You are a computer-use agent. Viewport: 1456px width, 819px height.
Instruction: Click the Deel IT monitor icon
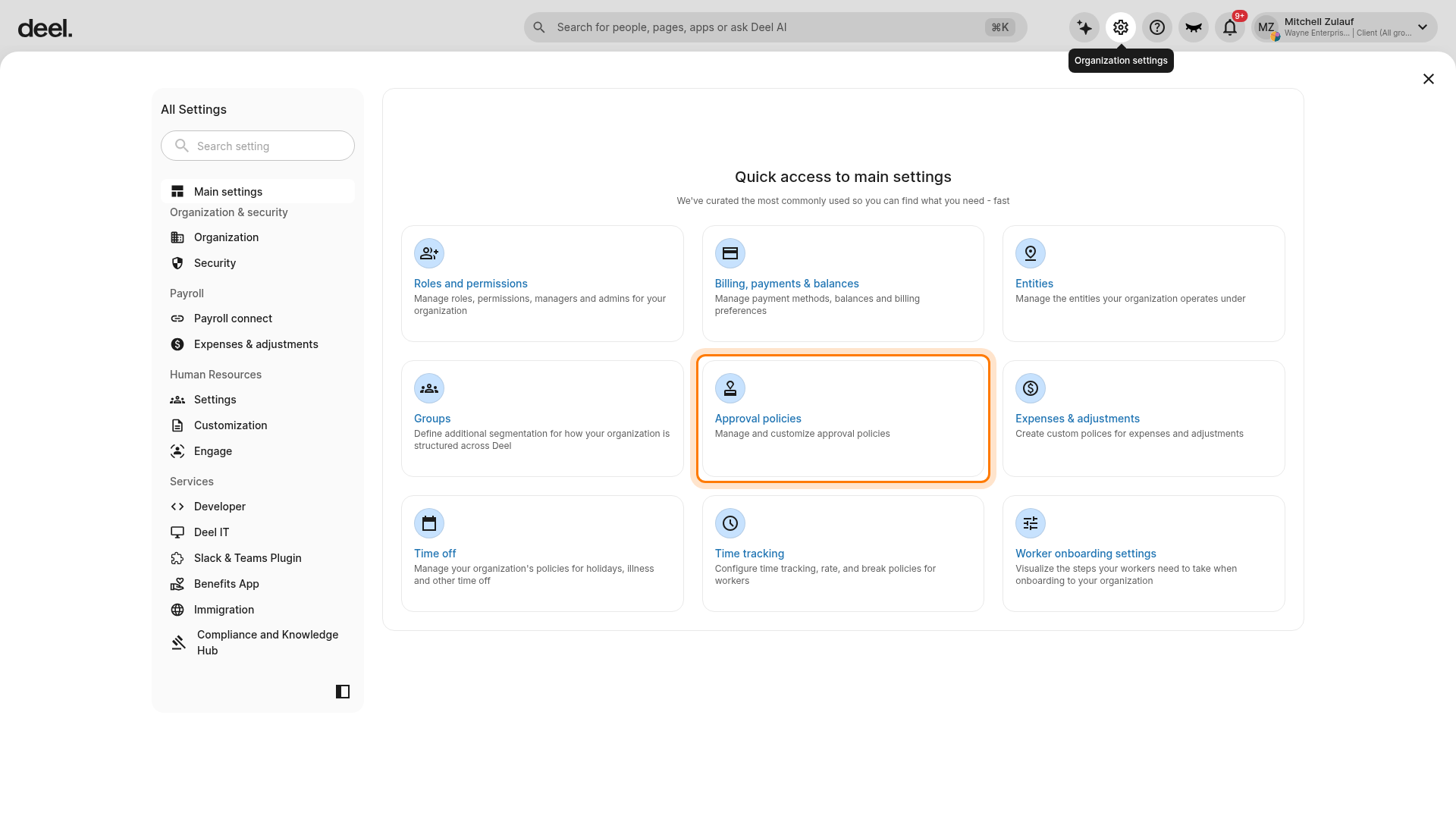[x=177, y=532]
